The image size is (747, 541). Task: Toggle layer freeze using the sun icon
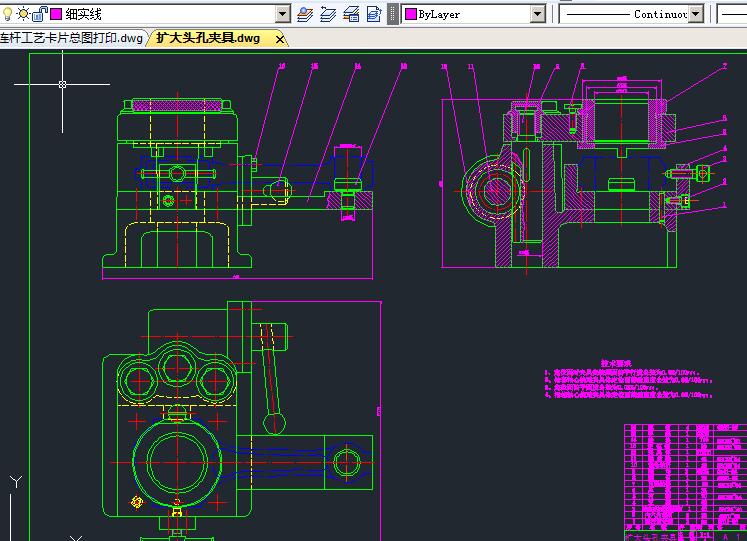(x=23, y=14)
